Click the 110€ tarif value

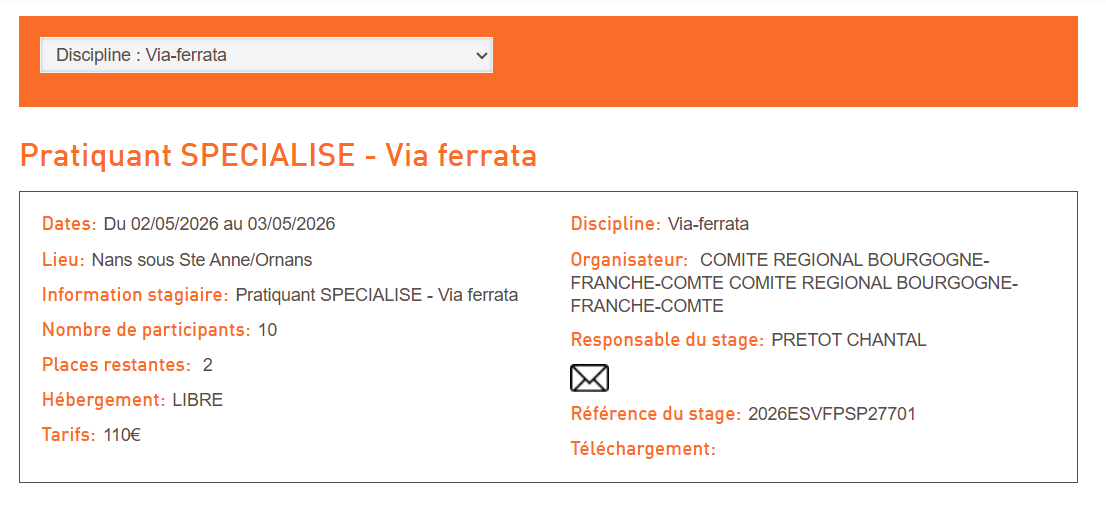tap(122, 435)
